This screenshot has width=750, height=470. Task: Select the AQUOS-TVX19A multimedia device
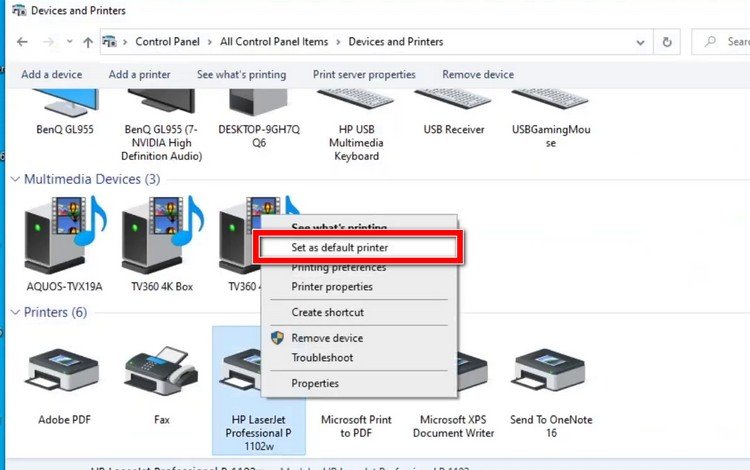[x=65, y=244]
